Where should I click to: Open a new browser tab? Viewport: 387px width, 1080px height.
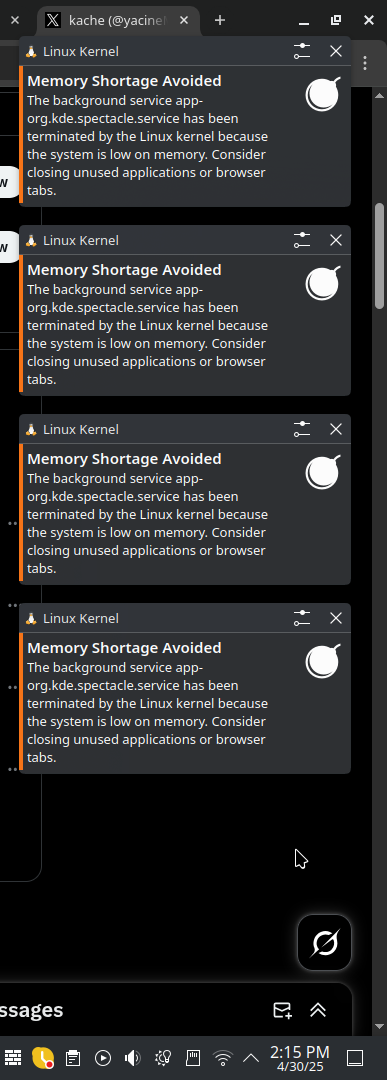220,21
